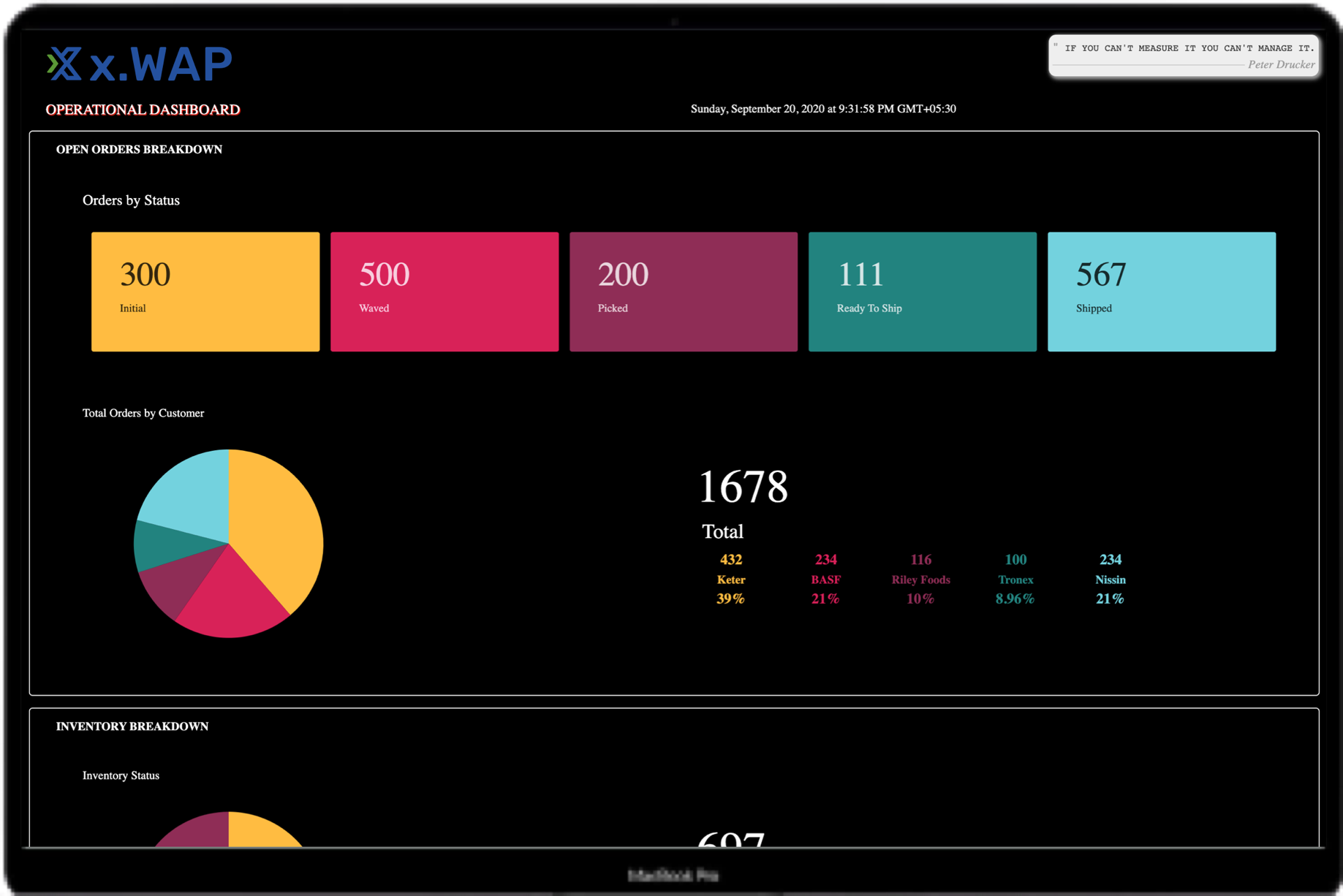Click the Total label under 1678

[x=722, y=531]
